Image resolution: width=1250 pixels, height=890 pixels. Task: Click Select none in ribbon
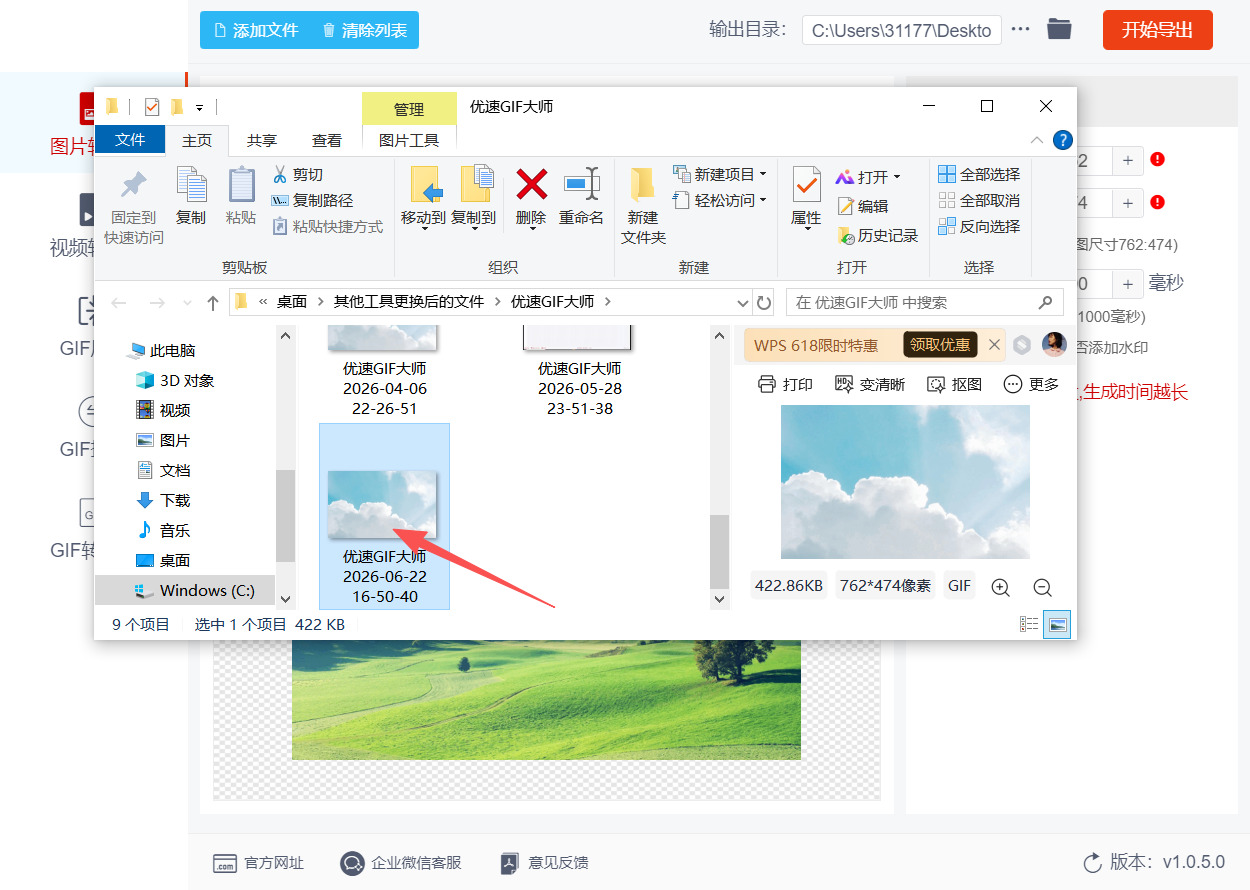pos(979,200)
